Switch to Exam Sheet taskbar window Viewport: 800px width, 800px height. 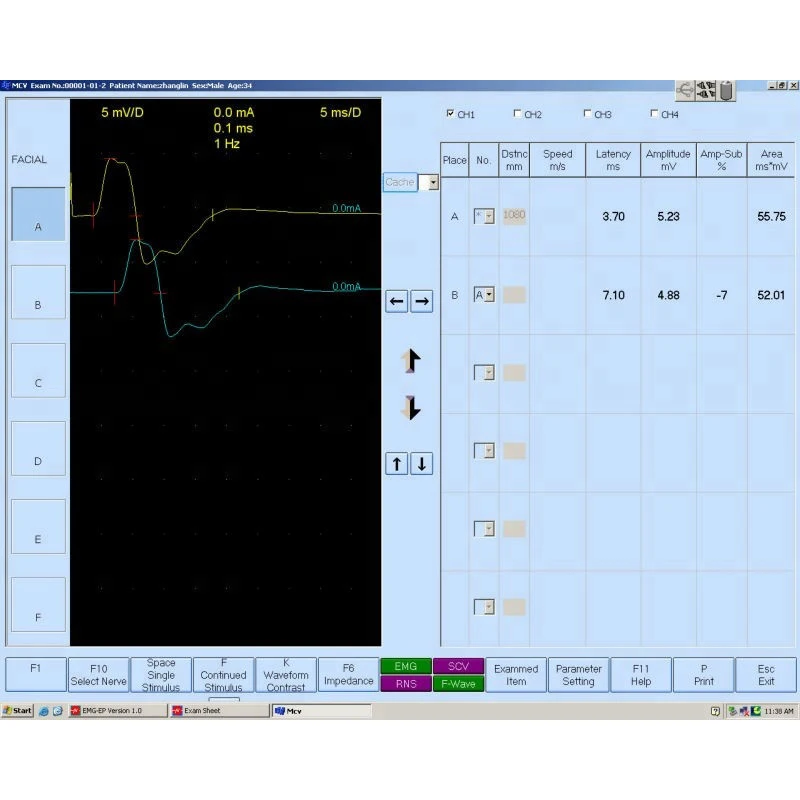[219, 711]
